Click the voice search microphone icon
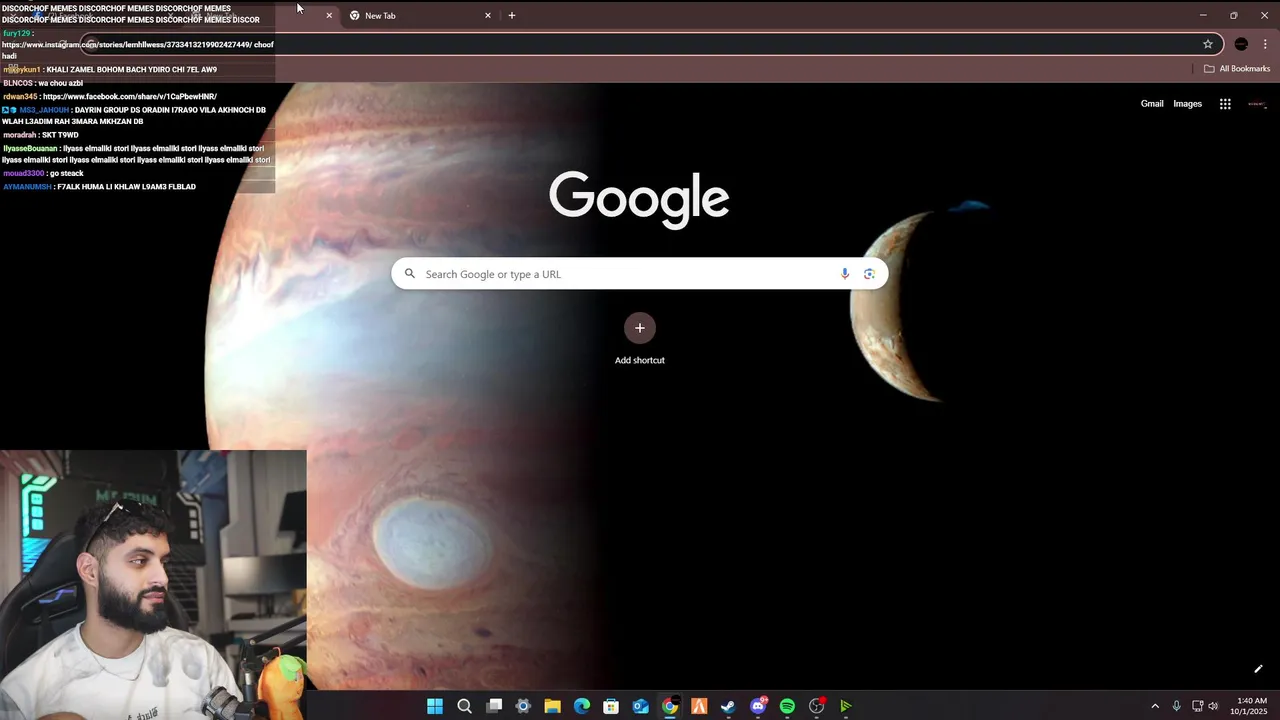Image resolution: width=1280 pixels, height=720 pixels. coord(845,274)
